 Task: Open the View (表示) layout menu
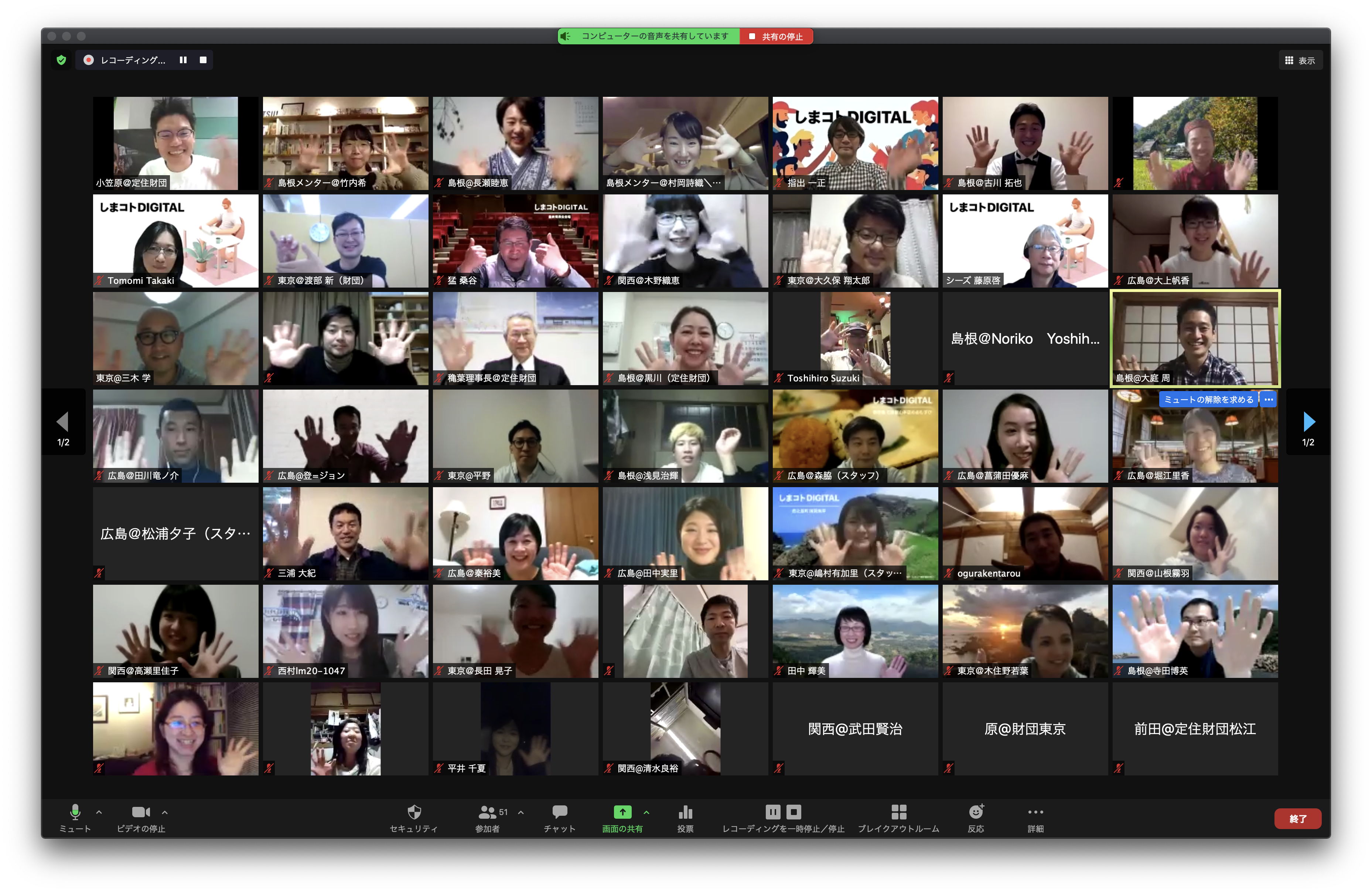(1300, 61)
